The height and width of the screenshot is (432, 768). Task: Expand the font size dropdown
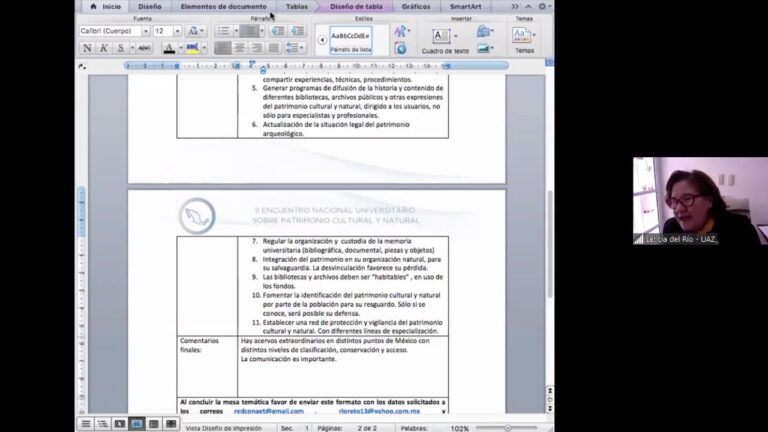177,31
